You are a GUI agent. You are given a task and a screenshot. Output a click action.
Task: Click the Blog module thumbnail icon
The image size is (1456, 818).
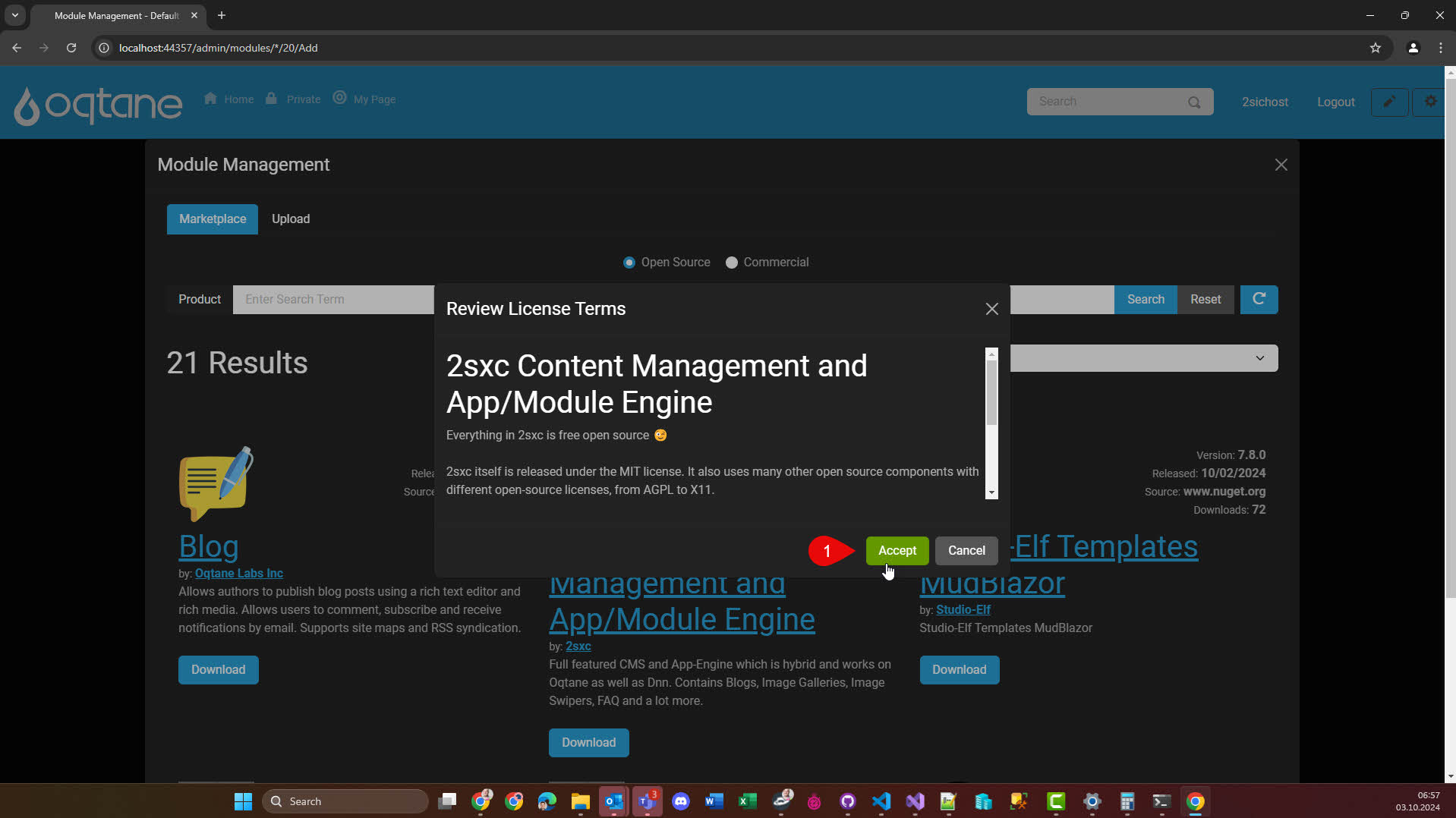tap(216, 483)
